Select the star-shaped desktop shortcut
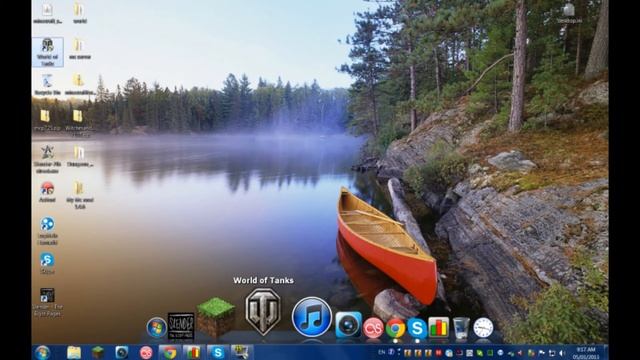640x360 pixels. coord(47,159)
